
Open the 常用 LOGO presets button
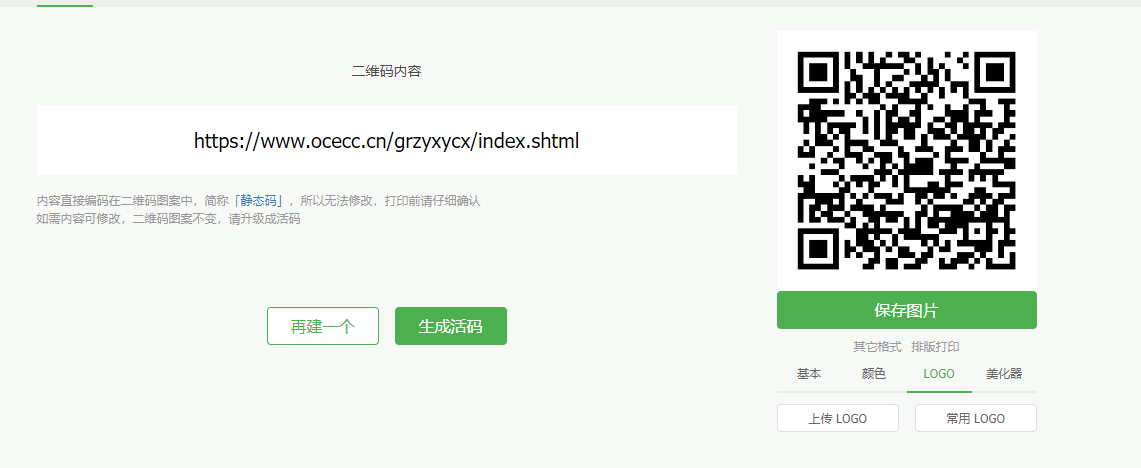tap(976, 419)
